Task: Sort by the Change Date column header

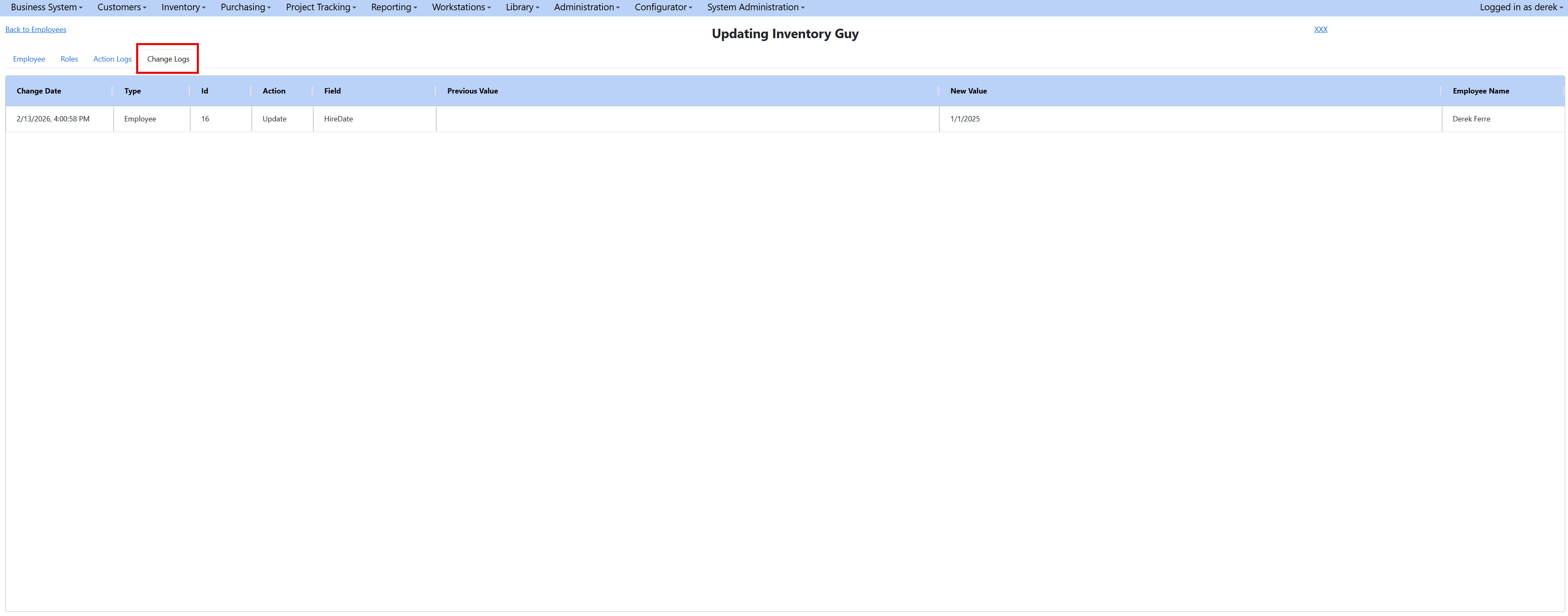Action: 39,91
